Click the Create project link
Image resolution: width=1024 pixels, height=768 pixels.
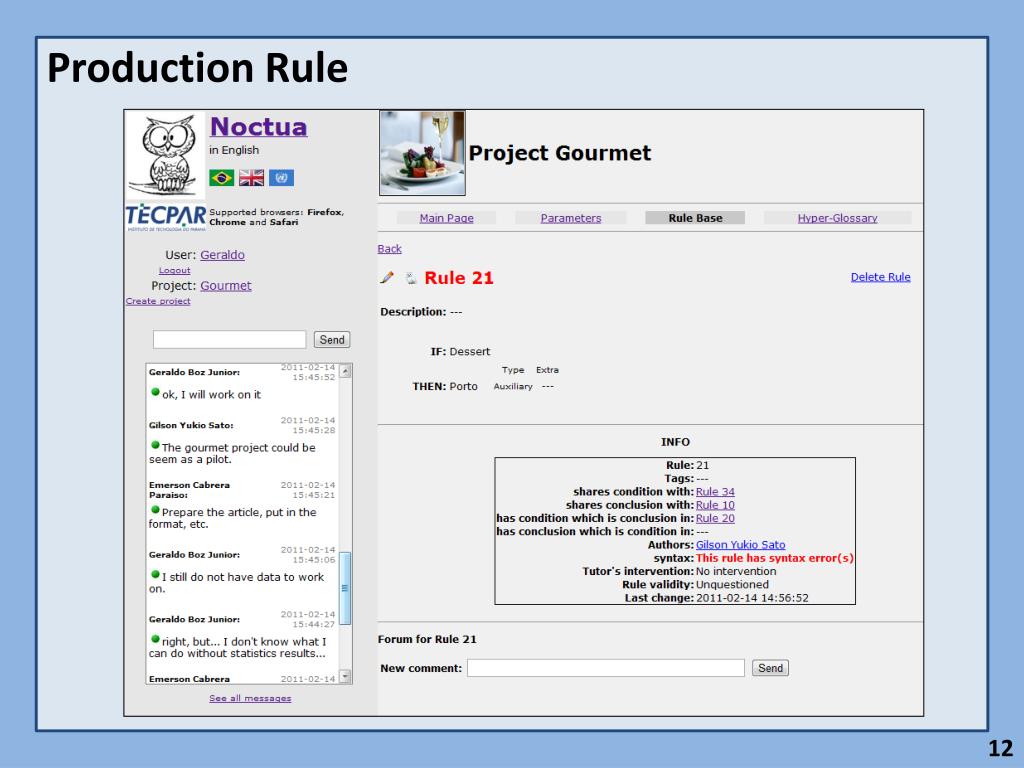158,301
